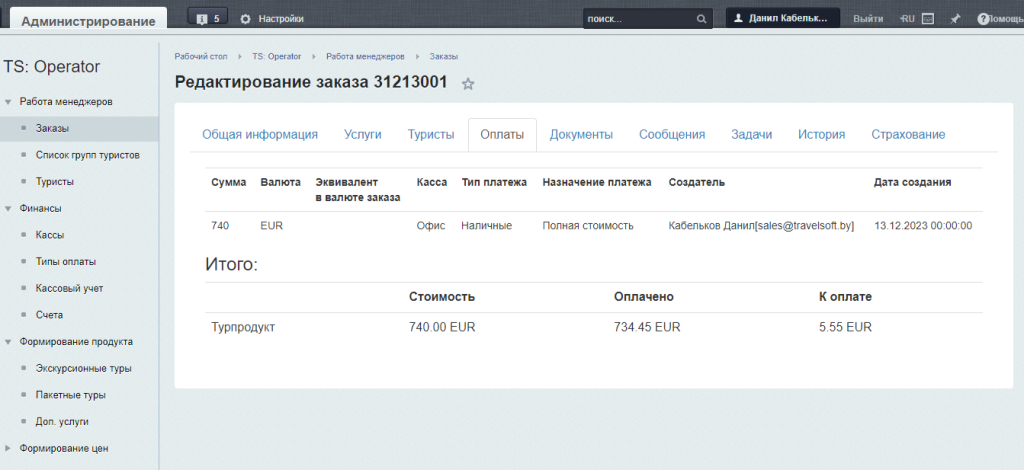Go to TS: Operator breadcrumb

point(277,57)
